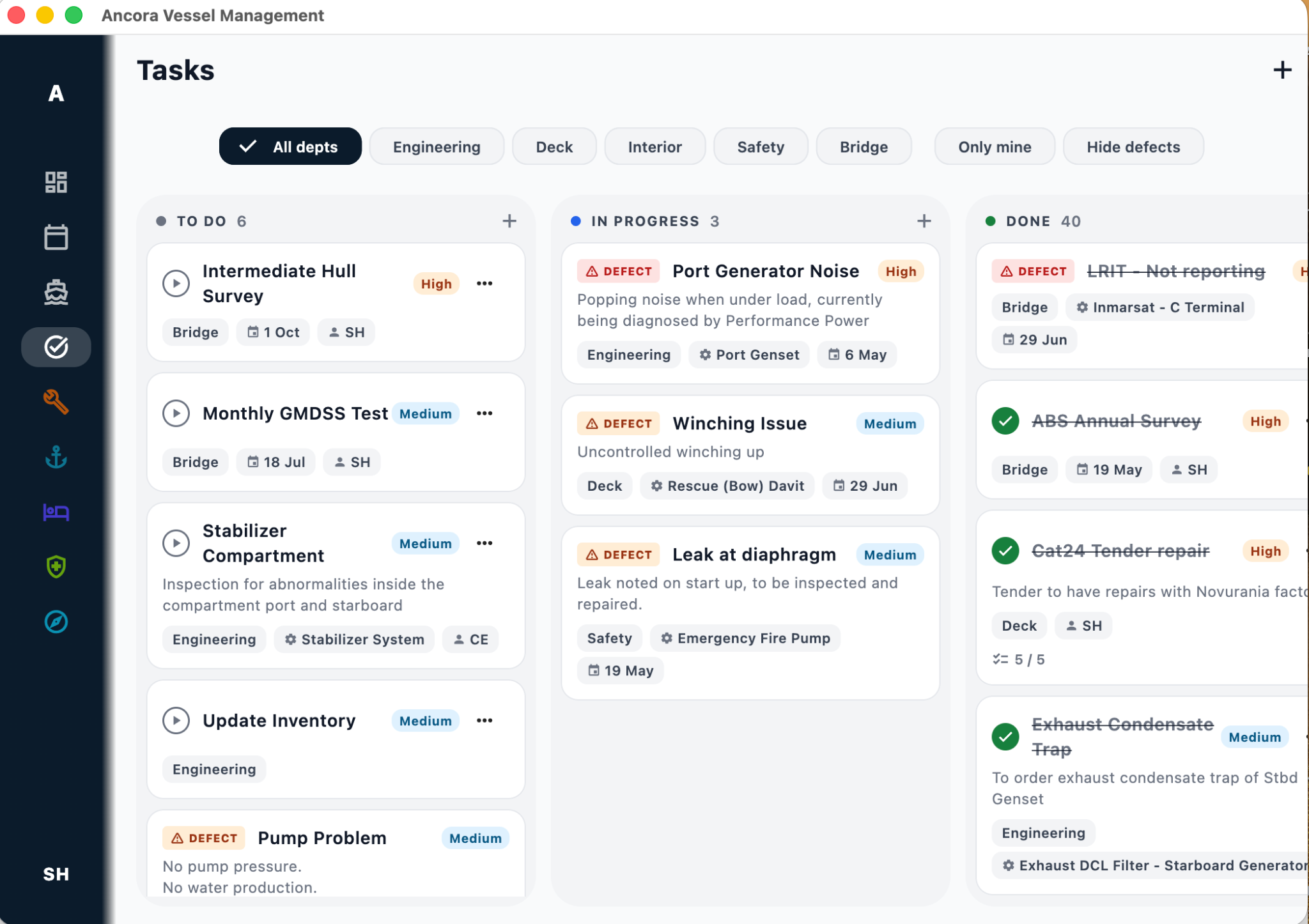Click the CE assignee chip on Stabilizer Compartment
This screenshot has height=924, width=1309.
click(x=470, y=639)
